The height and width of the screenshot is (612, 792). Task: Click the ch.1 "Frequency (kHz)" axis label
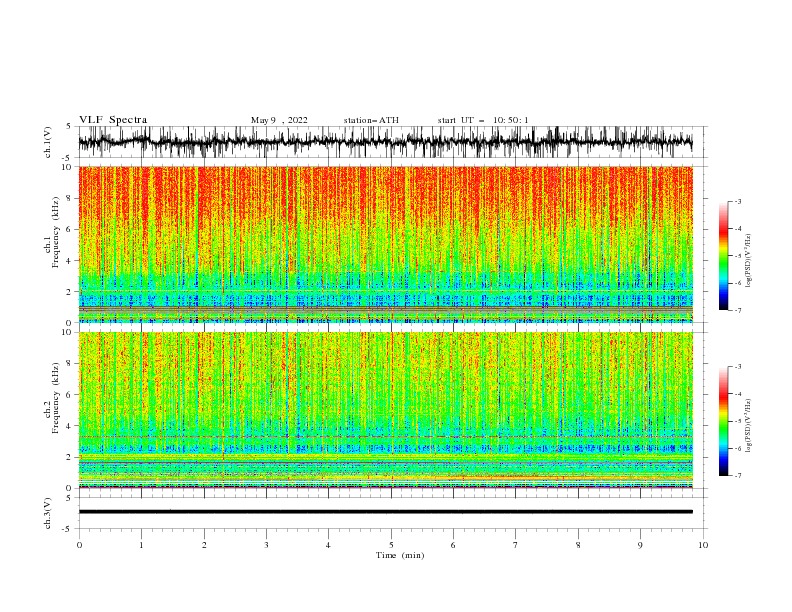pyautogui.click(x=55, y=231)
